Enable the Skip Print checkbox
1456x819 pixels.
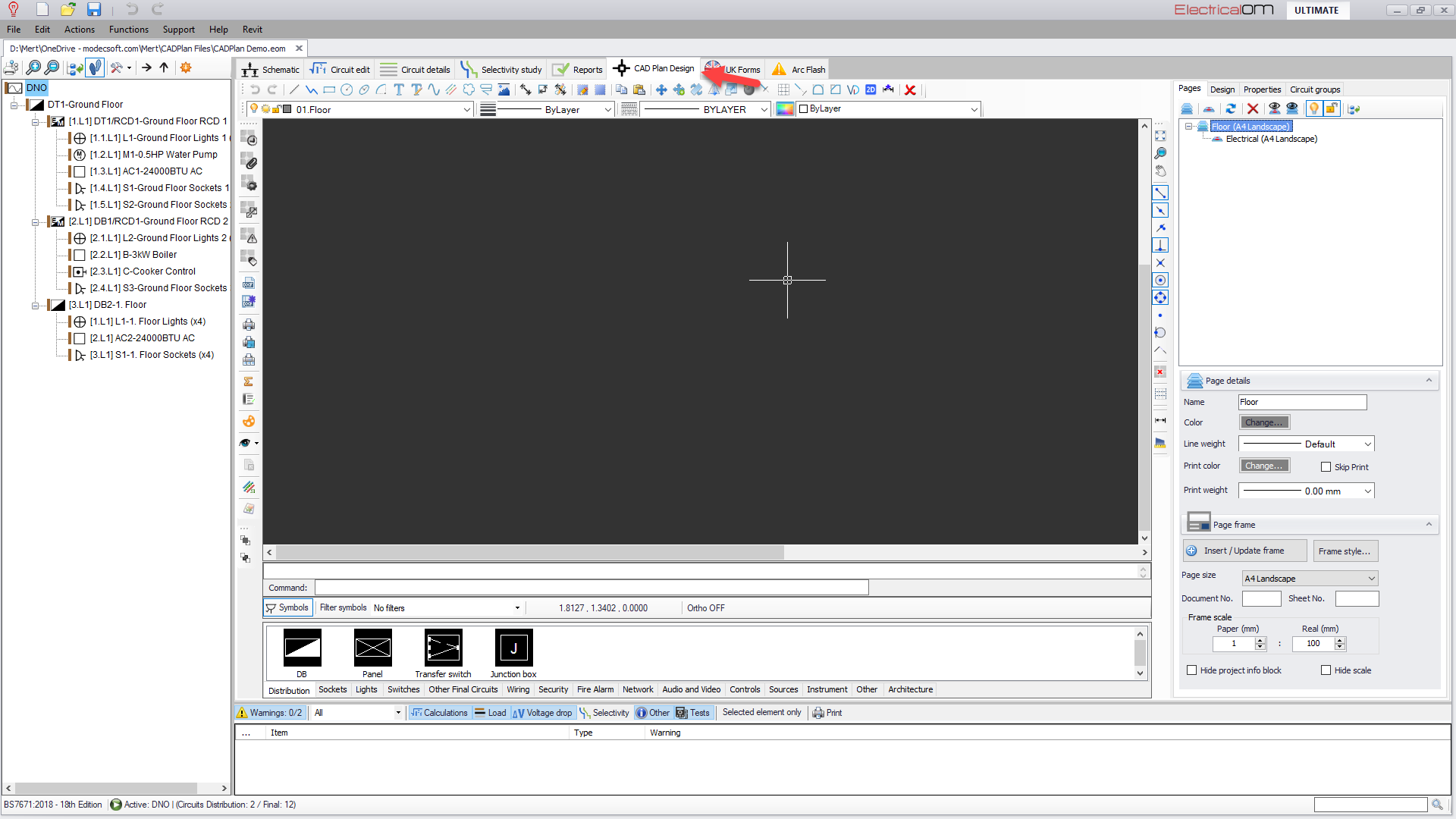tap(1326, 467)
